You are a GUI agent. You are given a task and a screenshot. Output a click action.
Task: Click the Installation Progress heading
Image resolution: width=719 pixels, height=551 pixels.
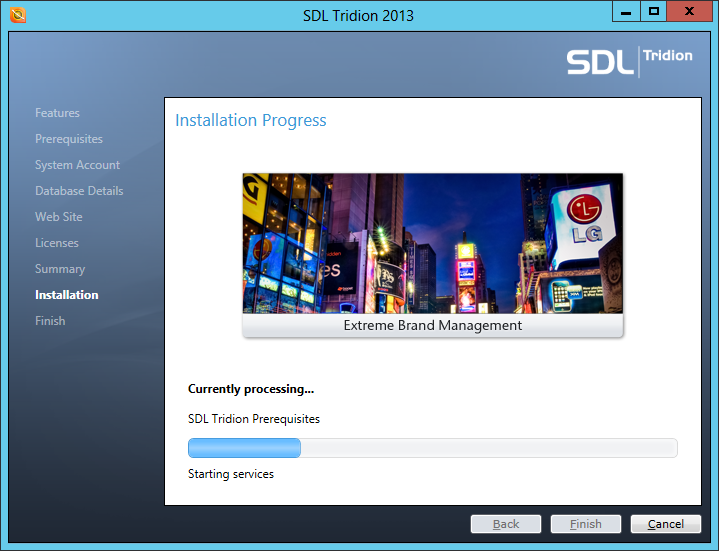(x=251, y=120)
